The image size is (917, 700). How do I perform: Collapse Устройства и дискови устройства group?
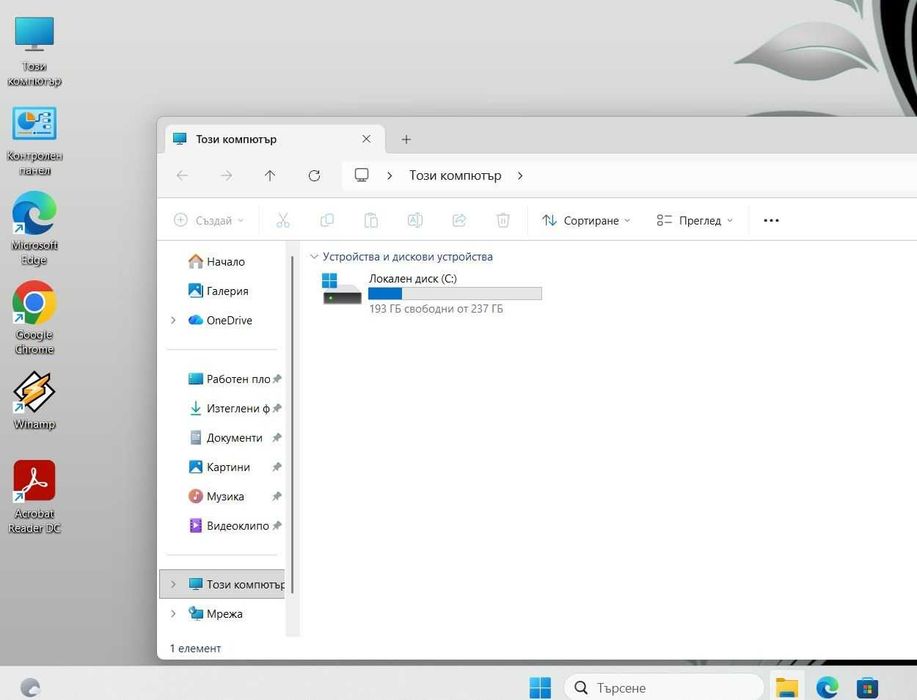[314, 257]
